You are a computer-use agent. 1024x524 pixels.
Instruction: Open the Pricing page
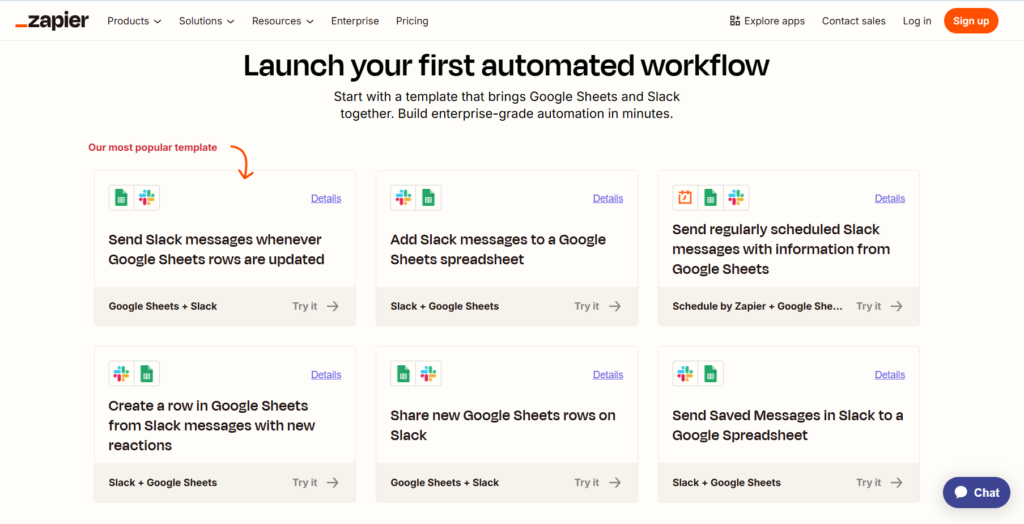pyautogui.click(x=412, y=21)
